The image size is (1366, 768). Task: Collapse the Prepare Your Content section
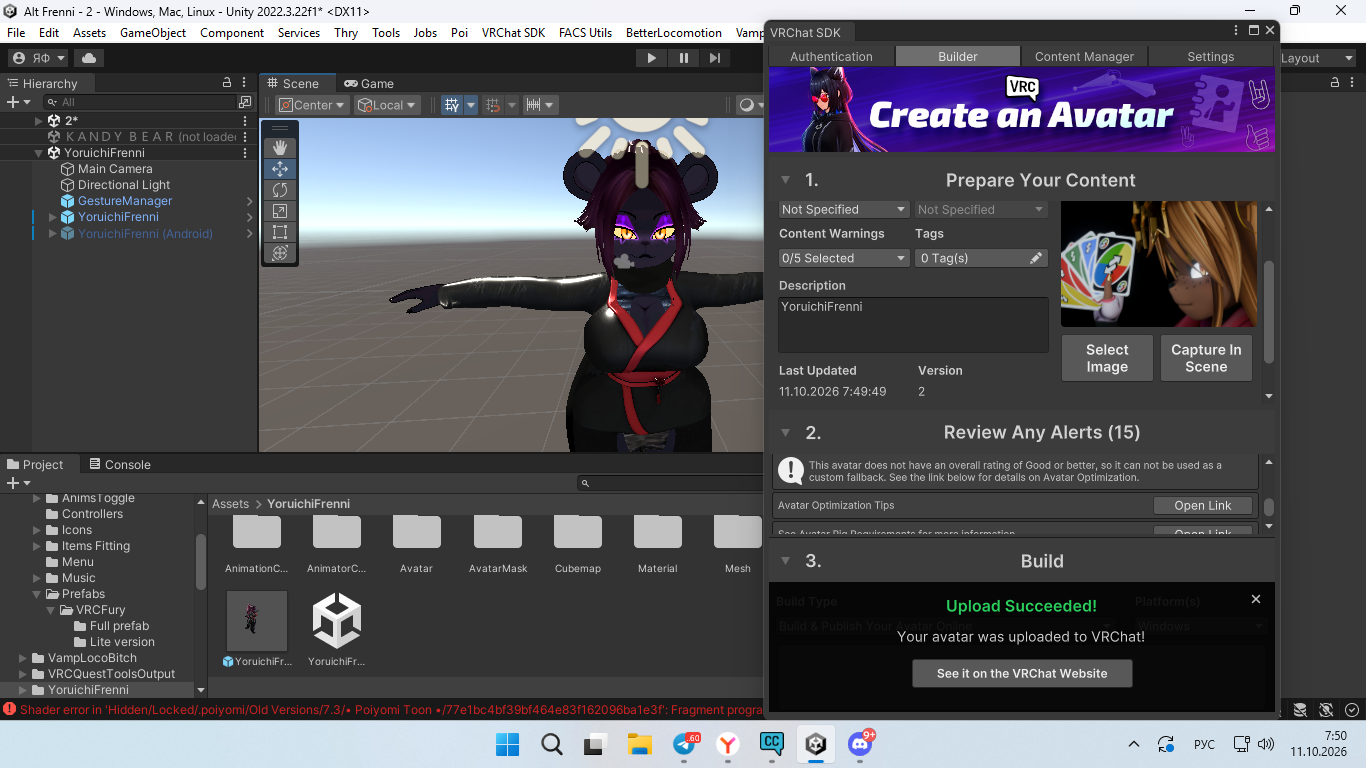pos(786,180)
